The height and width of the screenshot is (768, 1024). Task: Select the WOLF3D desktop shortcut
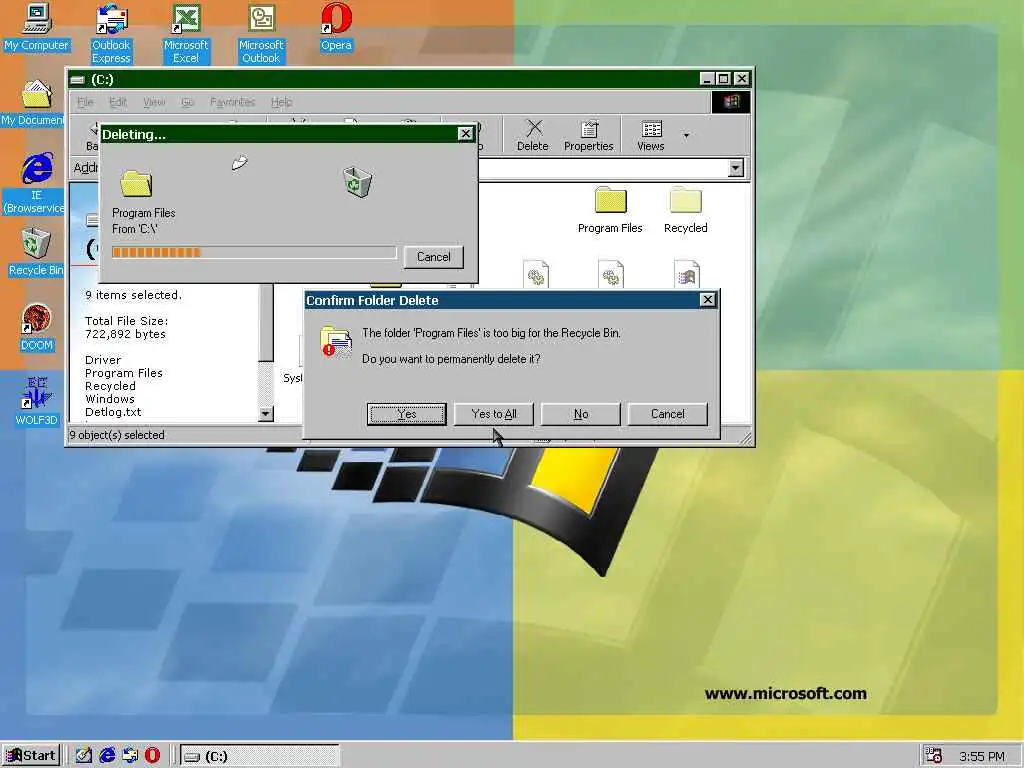(x=37, y=402)
